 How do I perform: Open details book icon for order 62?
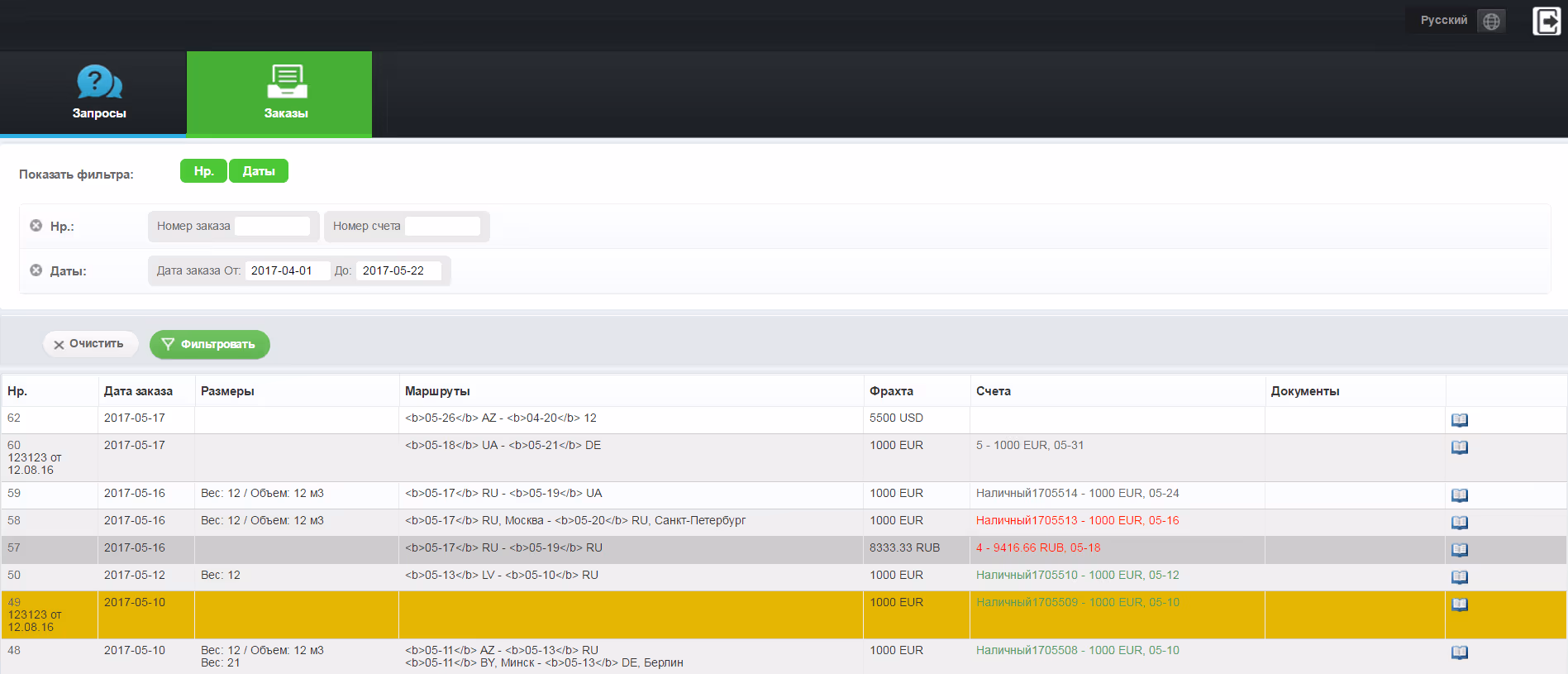[1460, 420]
